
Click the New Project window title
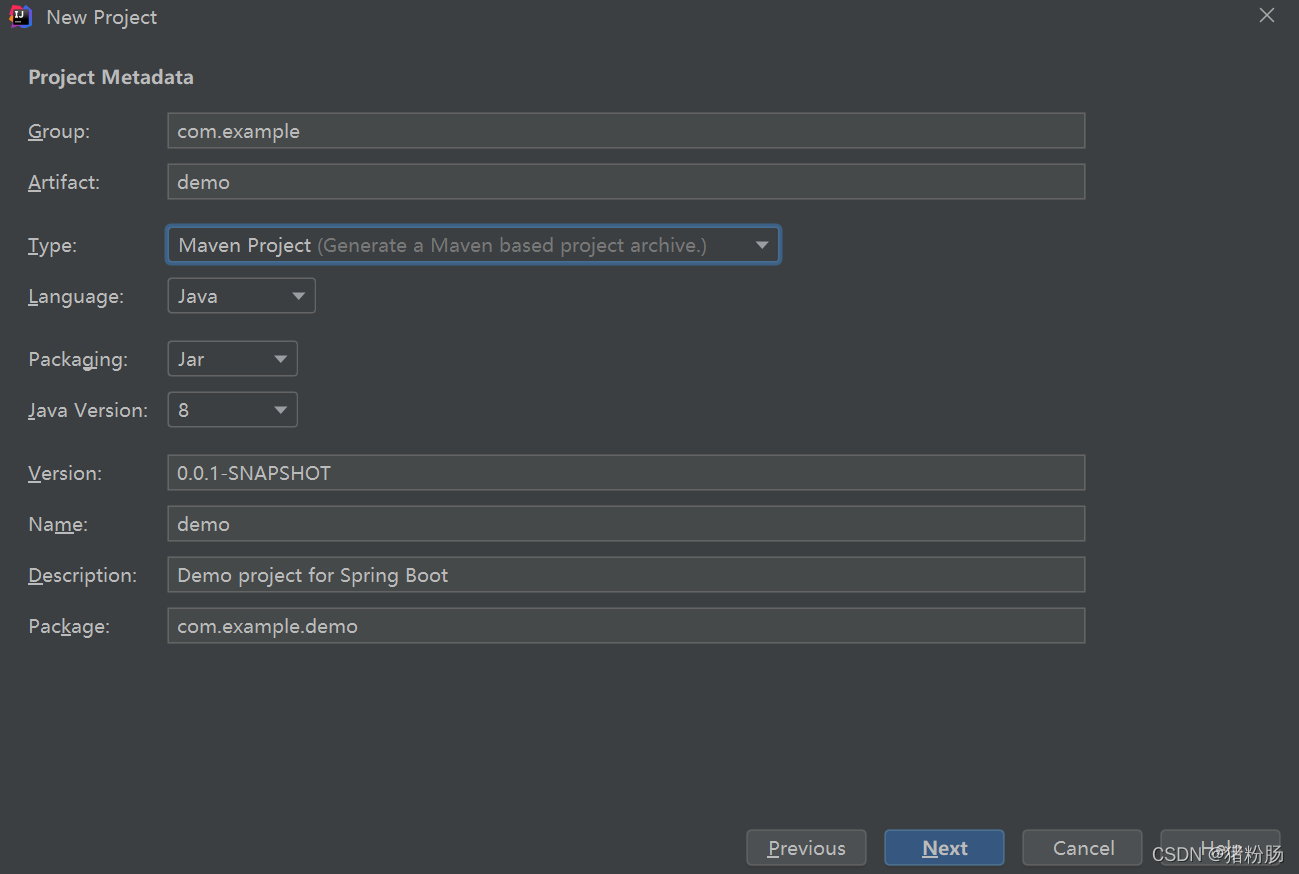(x=102, y=17)
